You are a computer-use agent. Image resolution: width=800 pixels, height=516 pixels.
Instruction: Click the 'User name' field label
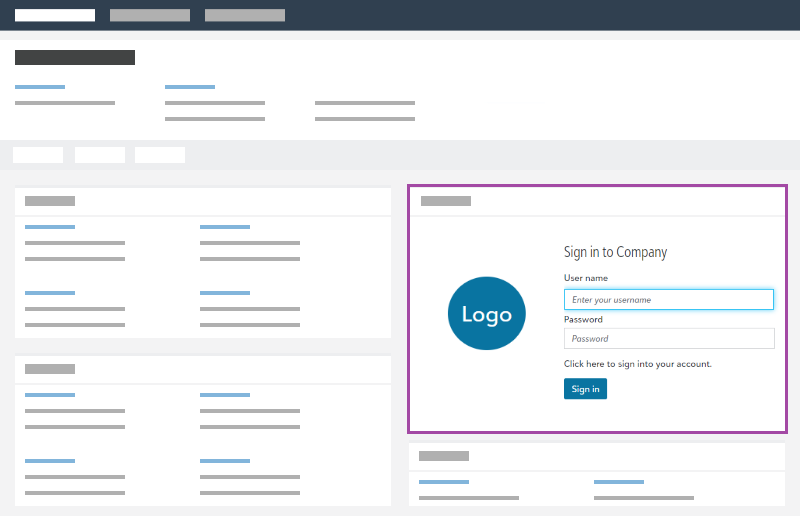pyautogui.click(x=585, y=278)
